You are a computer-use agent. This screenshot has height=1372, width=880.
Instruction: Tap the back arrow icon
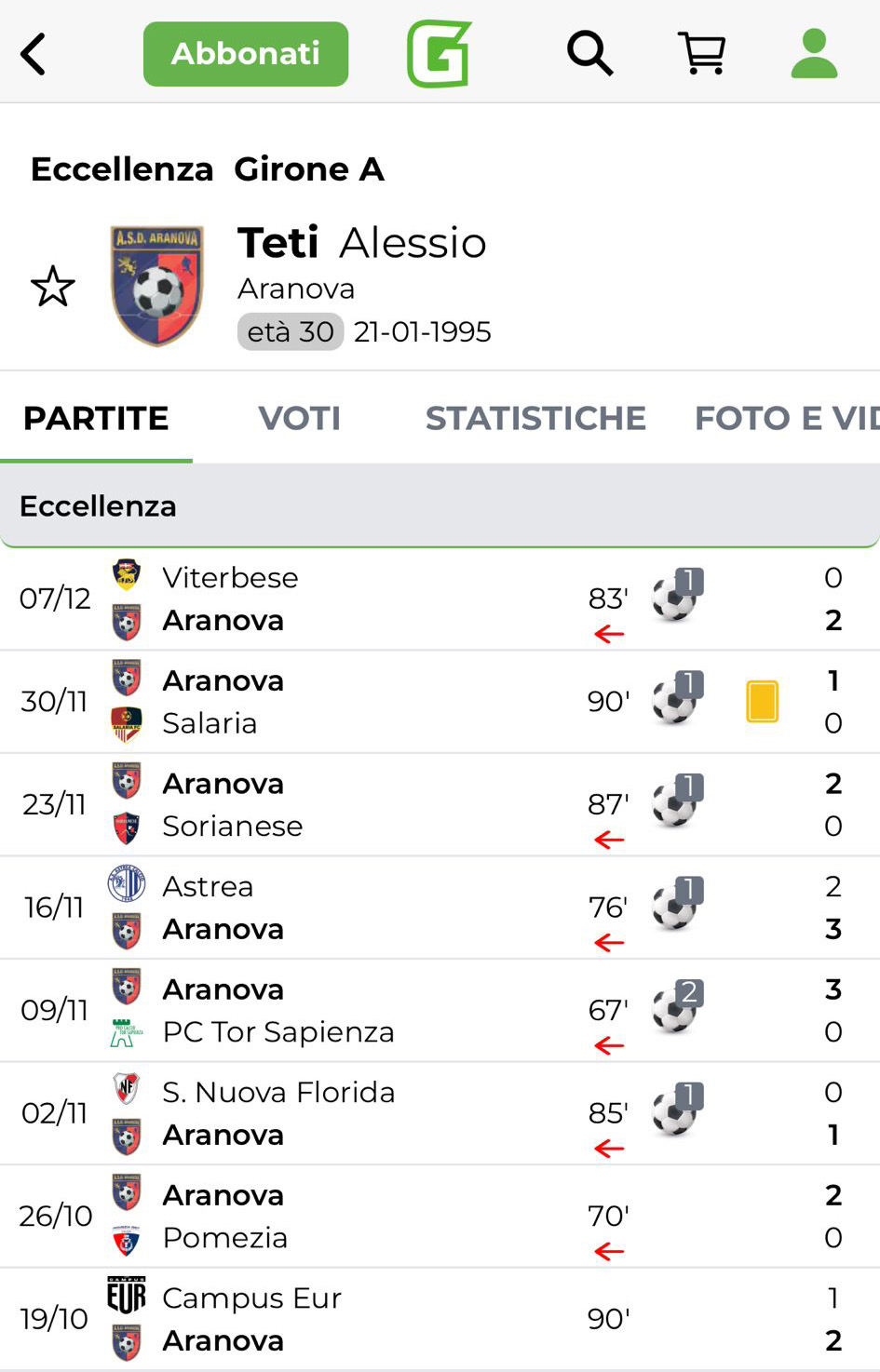coord(34,54)
